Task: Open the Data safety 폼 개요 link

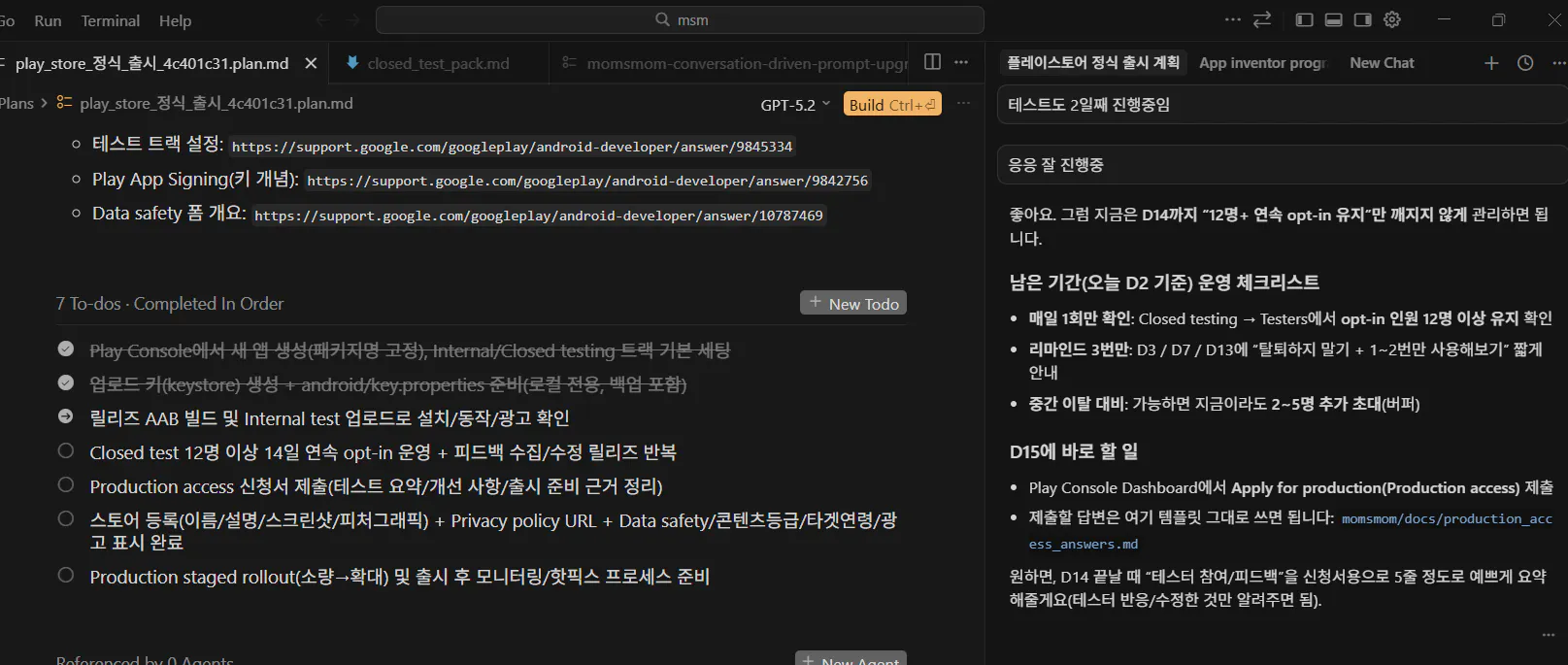Action: (539, 216)
